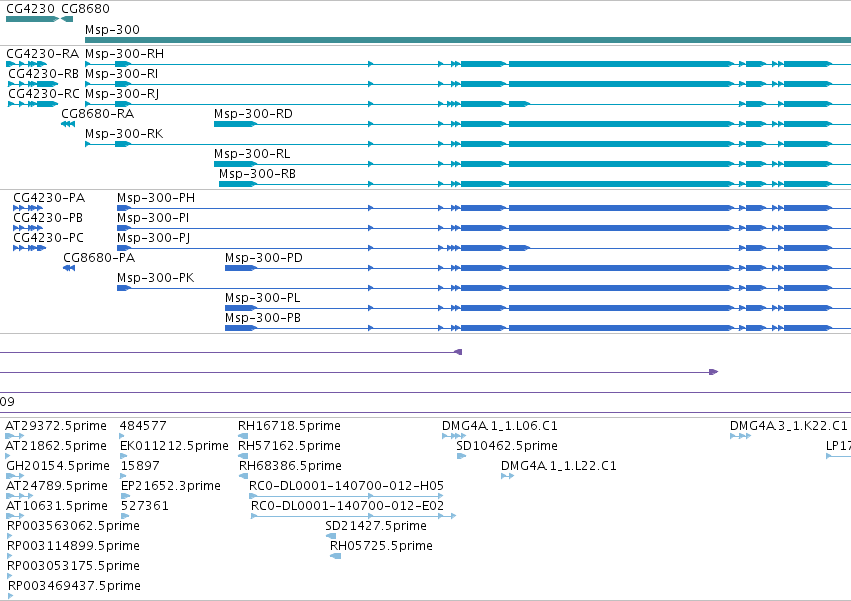Click the 484577 feature label
This screenshot has height=601, width=851.
[x=143, y=426]
